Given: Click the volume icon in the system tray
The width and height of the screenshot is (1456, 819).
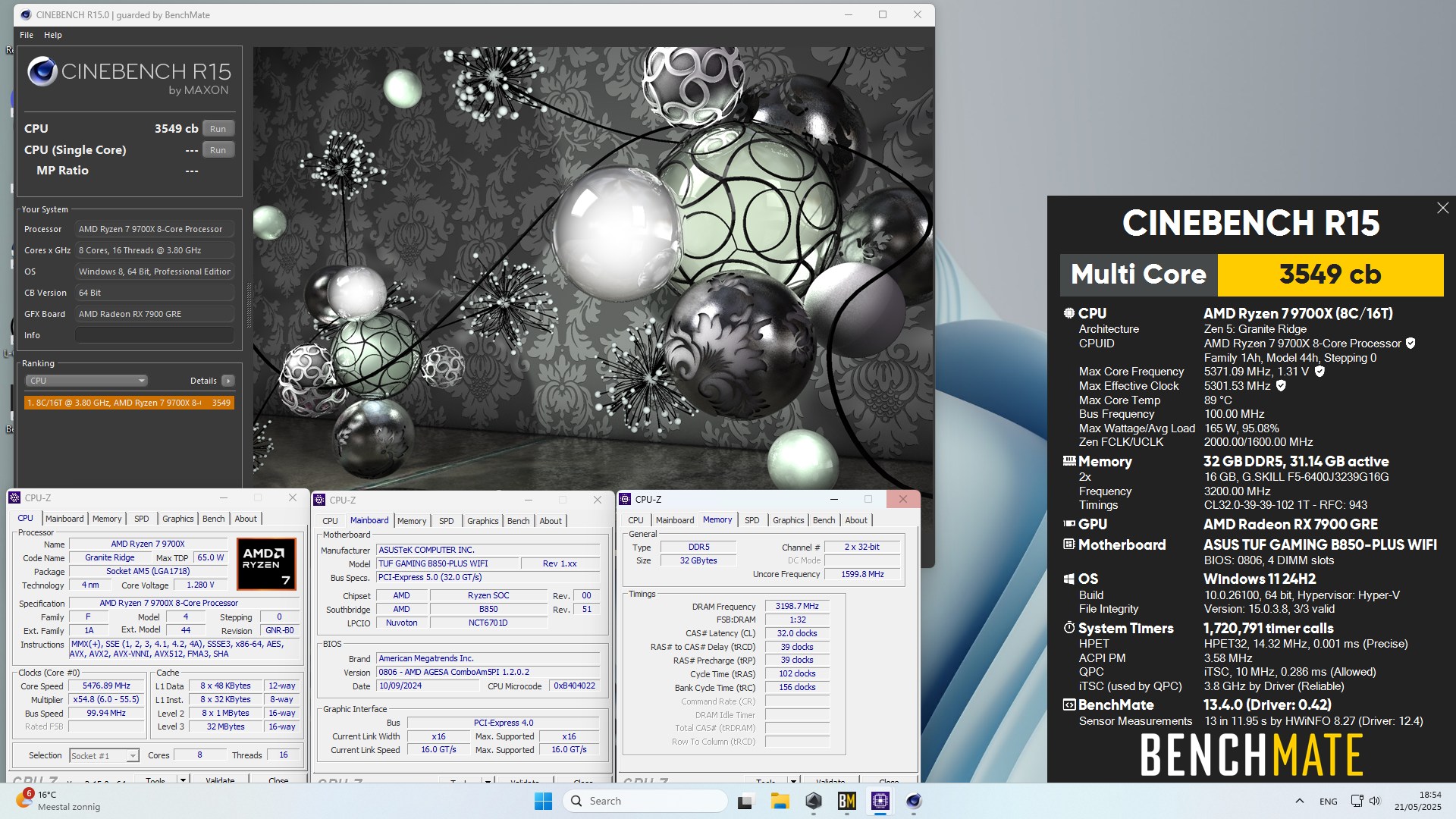Looking at the screenshot, I should (1375, 801).
